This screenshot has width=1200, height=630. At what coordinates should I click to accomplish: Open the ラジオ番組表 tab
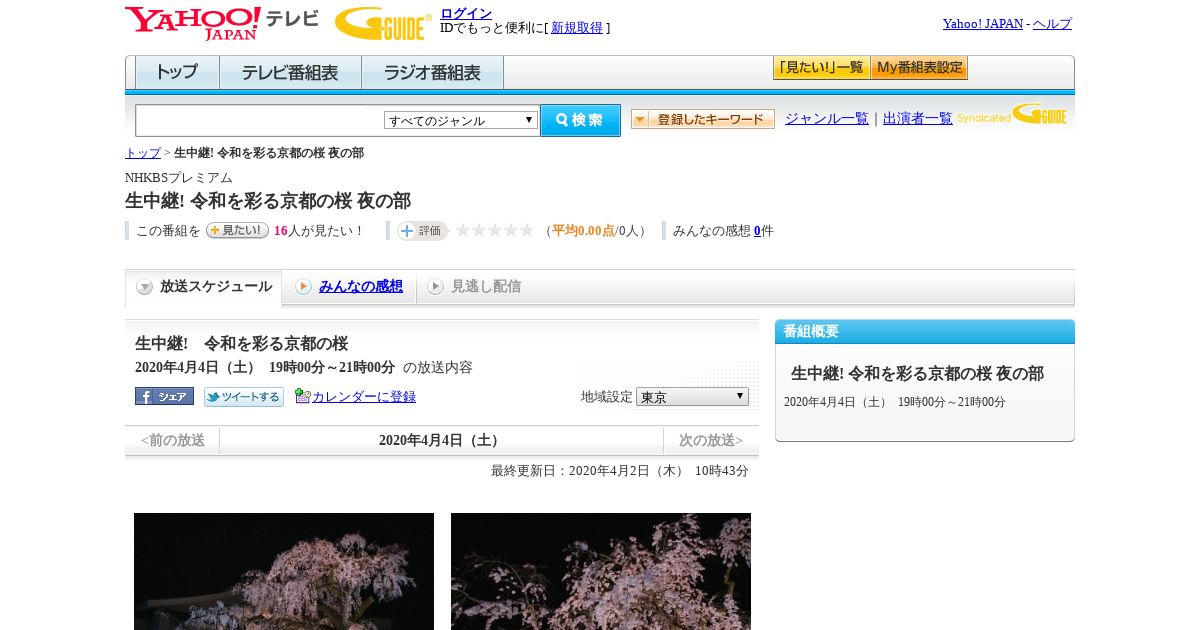pyautogui.click(x=432, y=73)
